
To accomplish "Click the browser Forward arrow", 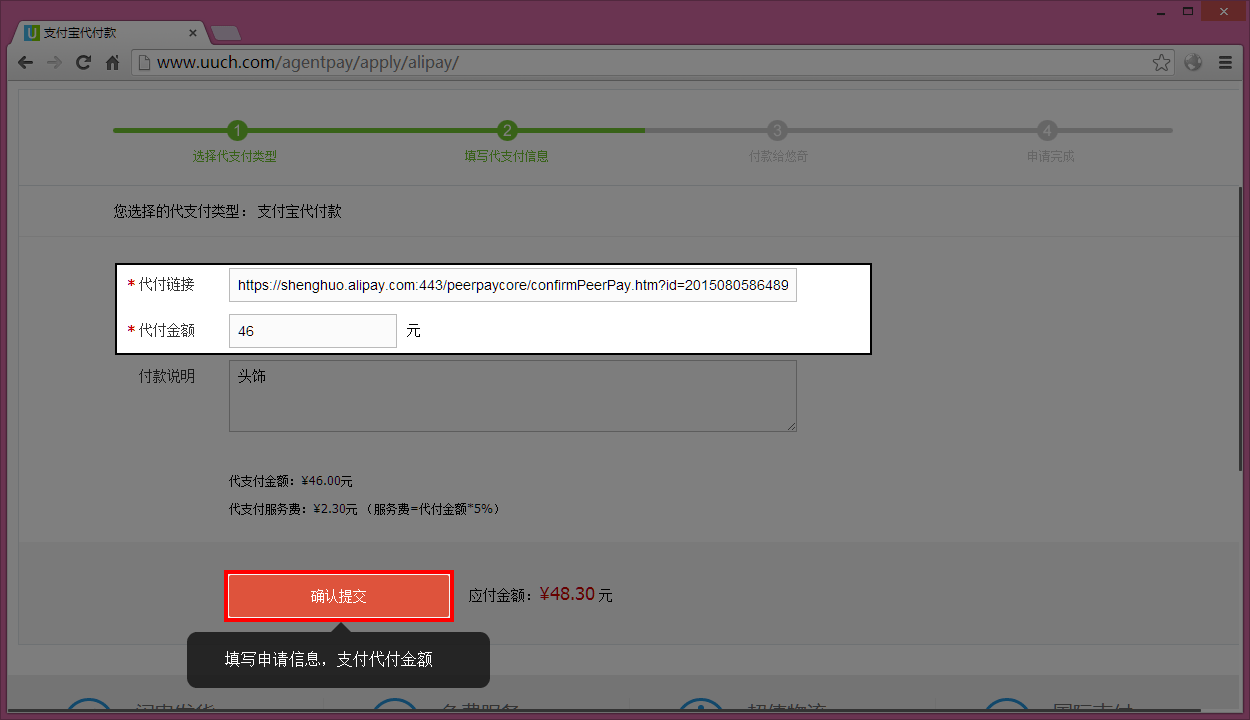I will (x=55, y=62).
